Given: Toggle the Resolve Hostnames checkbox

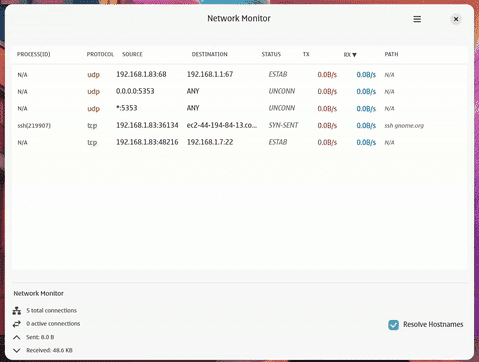Looking at the screenshot, I should (394, 325).
